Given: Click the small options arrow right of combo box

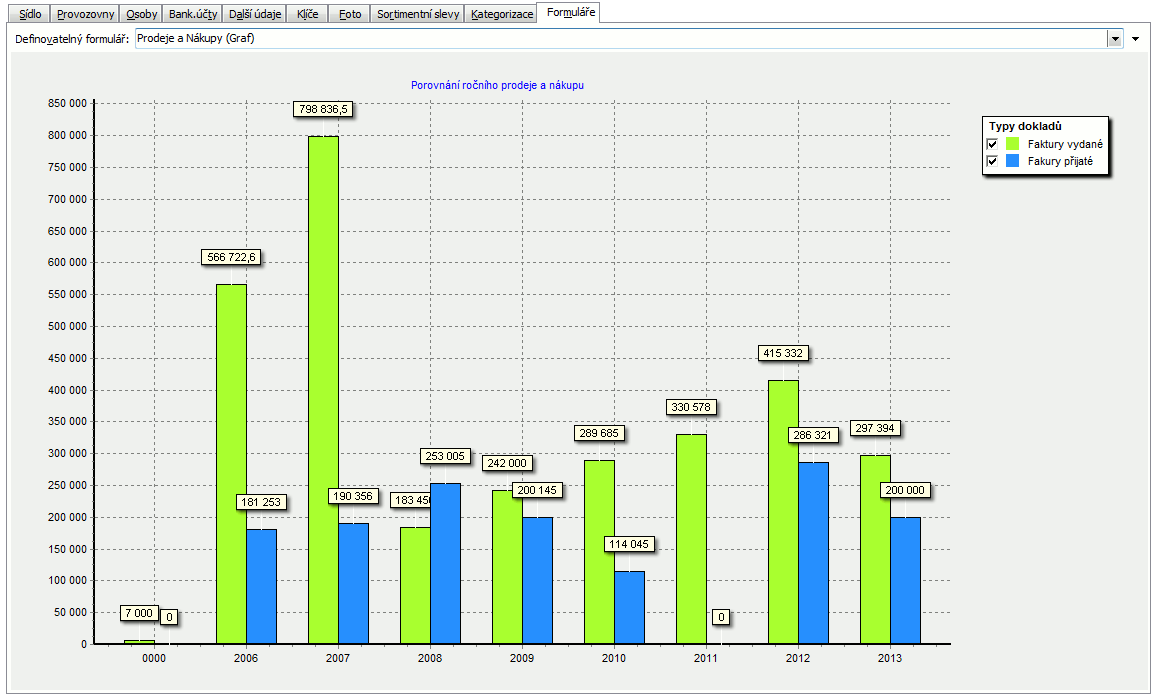Looking at the screenshot, I should click(x=1135, y=39).
